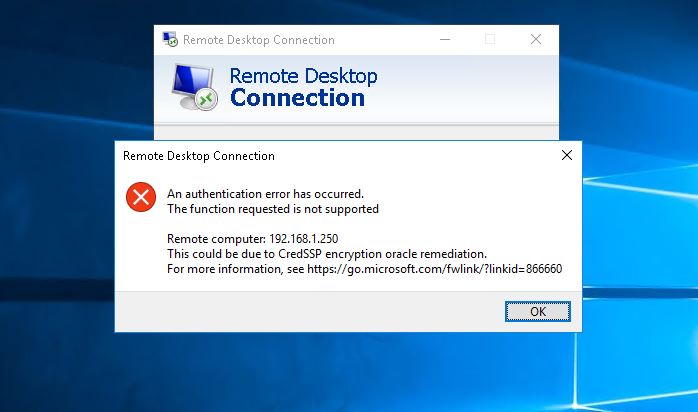Click the main window's title bar caption
698x412 pixels.
pos(258,40)
